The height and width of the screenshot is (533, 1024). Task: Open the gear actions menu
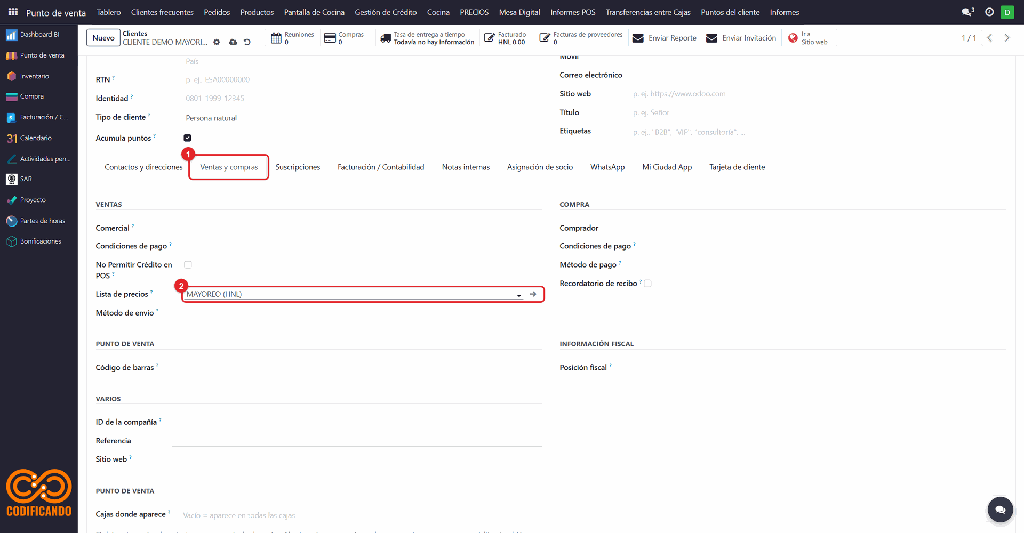click(217, 42)
